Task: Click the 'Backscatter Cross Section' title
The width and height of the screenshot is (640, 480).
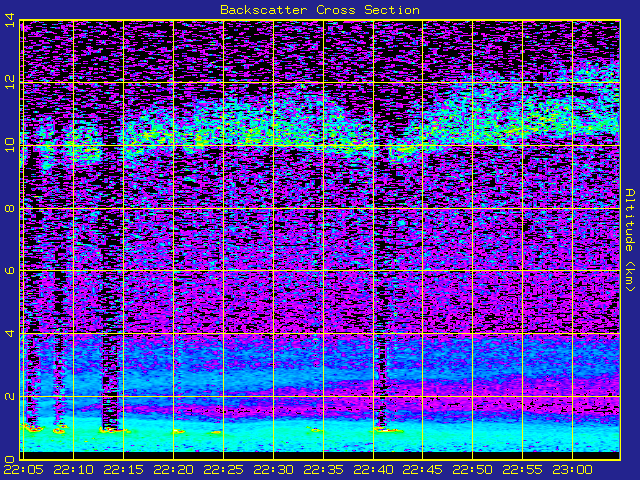Action: 320,10
